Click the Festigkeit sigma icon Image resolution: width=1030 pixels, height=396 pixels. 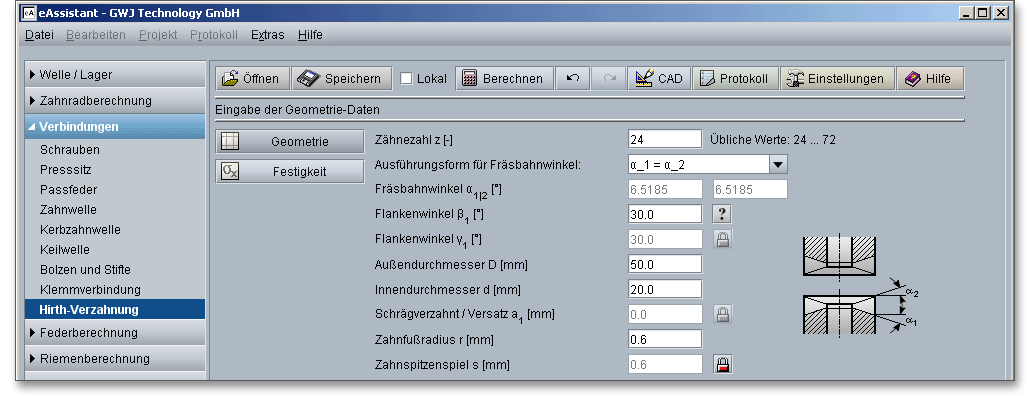click(230, 171)
